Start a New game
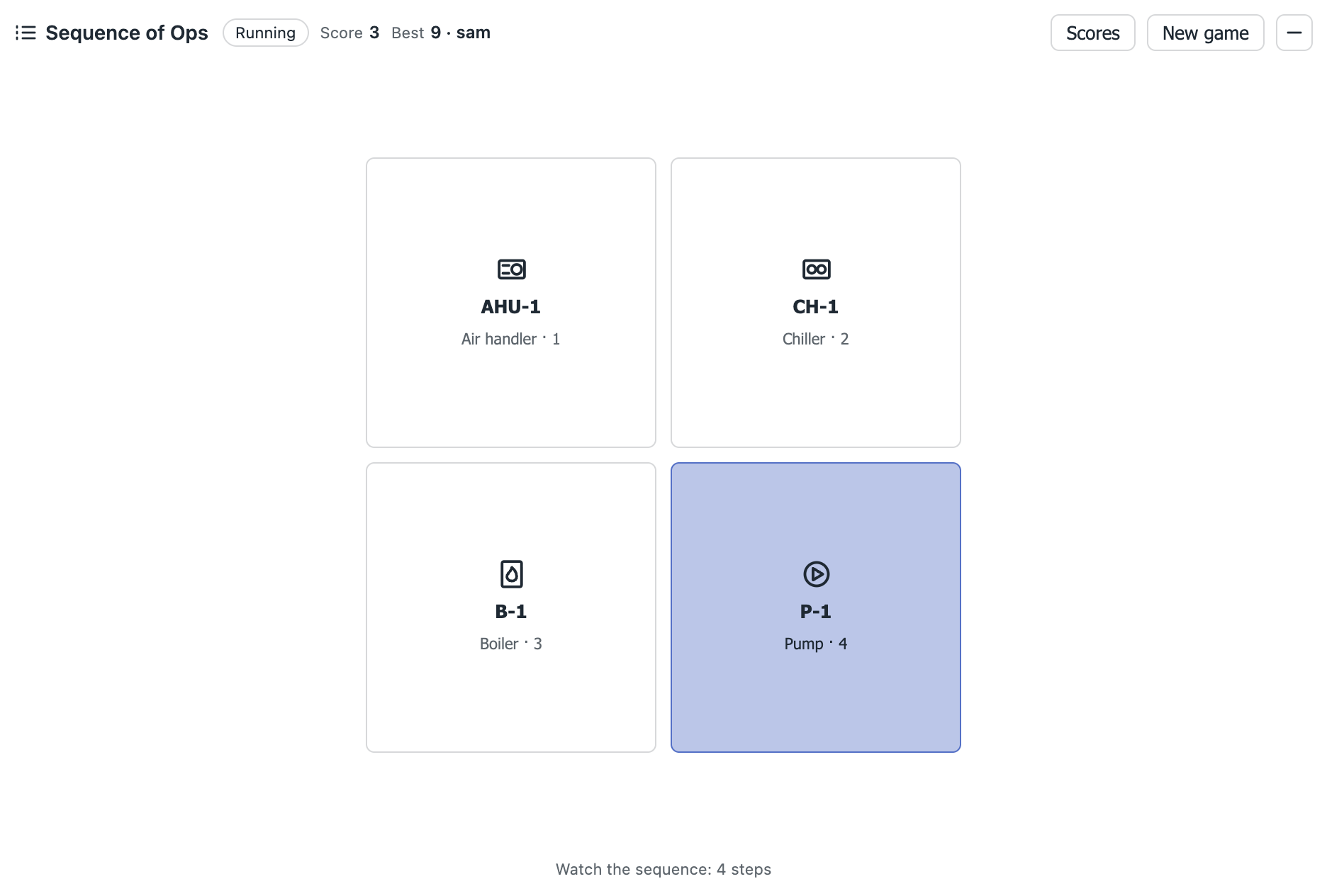This screenshot has width=1327, height=896. click(x=1205, y=33)
